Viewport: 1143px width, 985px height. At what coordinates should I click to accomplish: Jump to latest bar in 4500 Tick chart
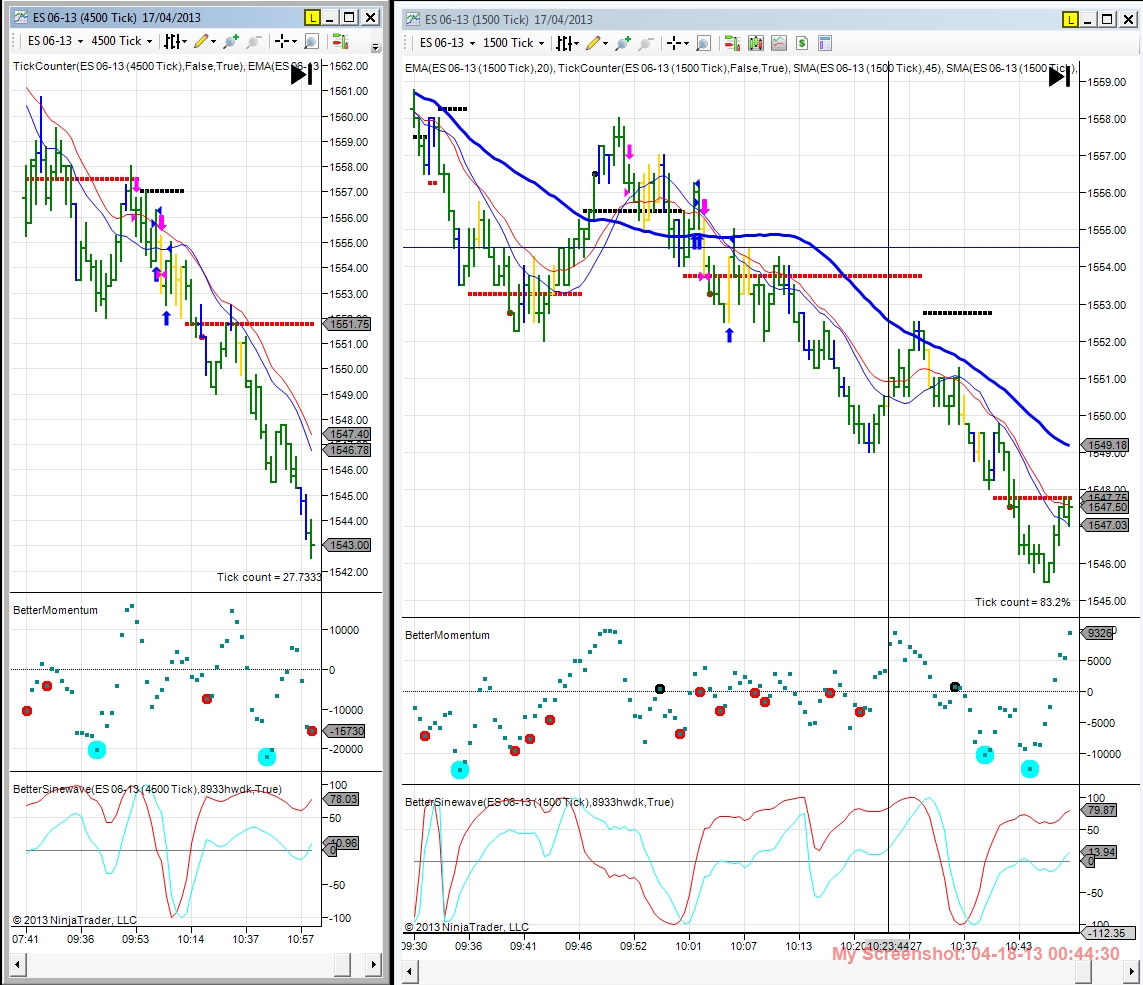click(302, 74)
